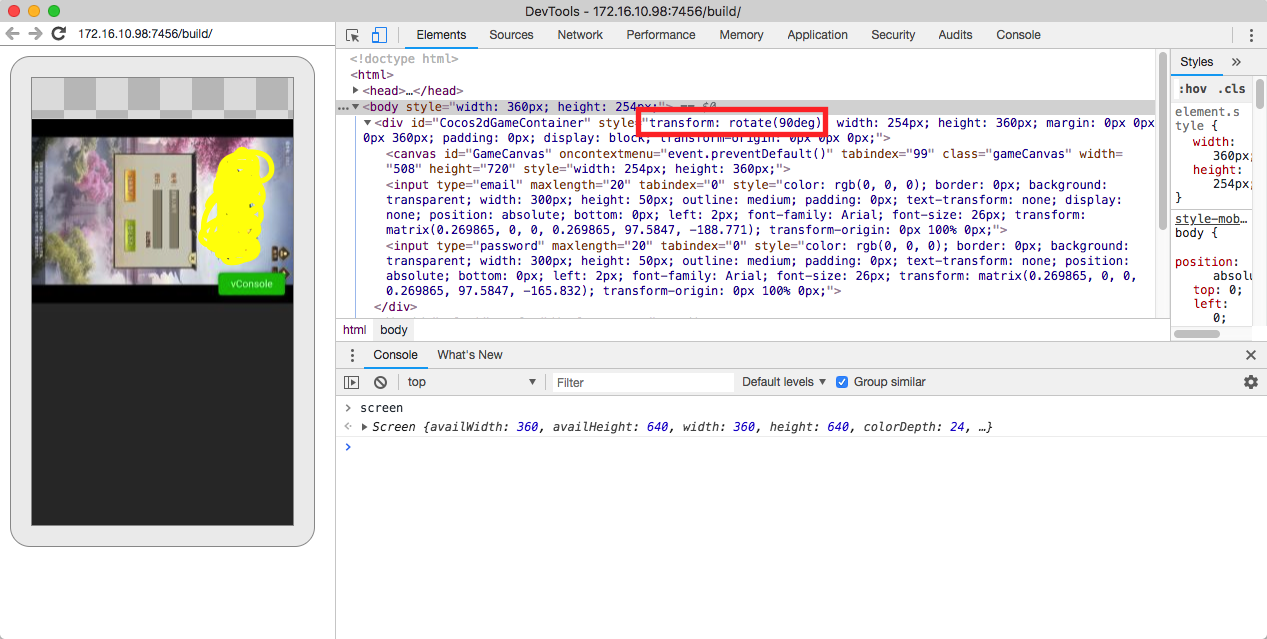Click the html breadcrumb

pos(355,330)
